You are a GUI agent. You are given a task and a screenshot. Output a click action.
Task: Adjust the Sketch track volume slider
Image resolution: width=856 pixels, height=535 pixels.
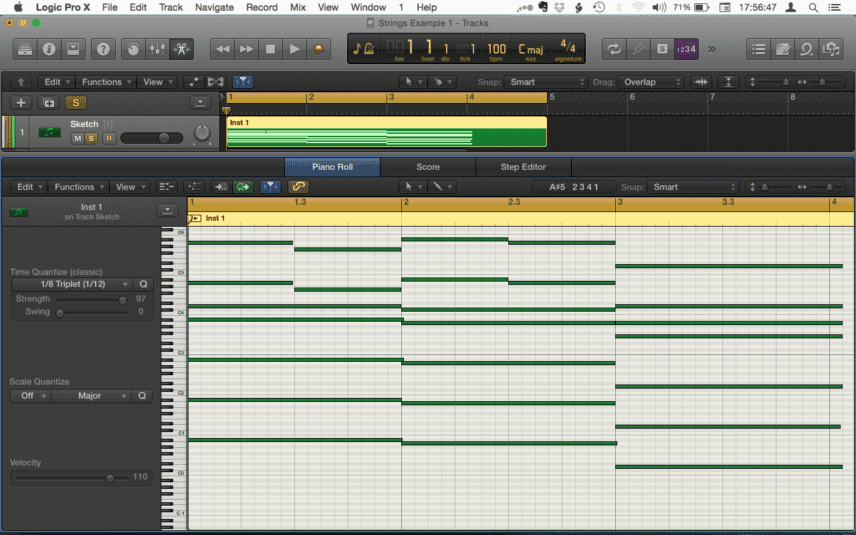tap(163, 138)
